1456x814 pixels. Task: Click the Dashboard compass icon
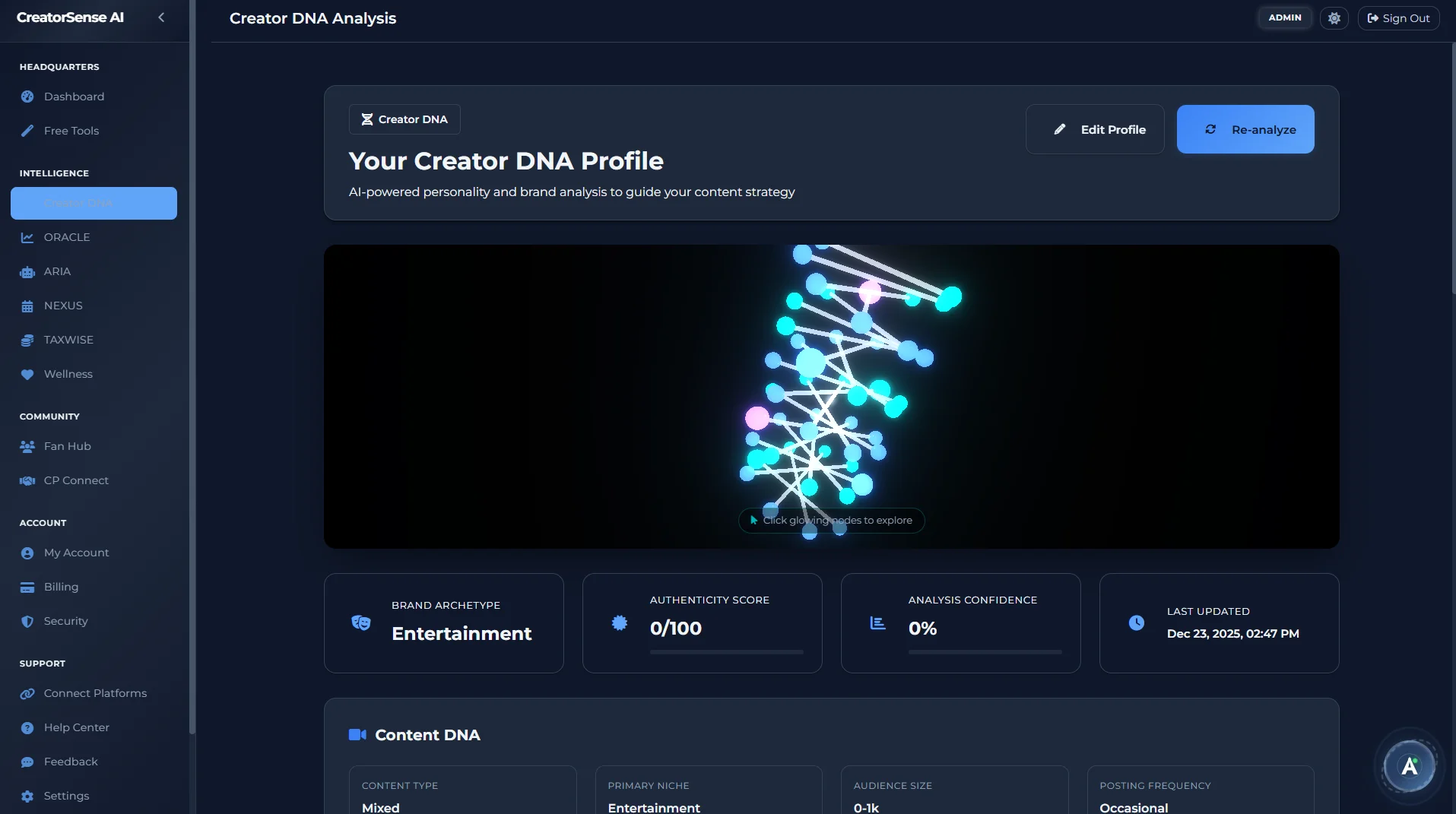[27, 97]
